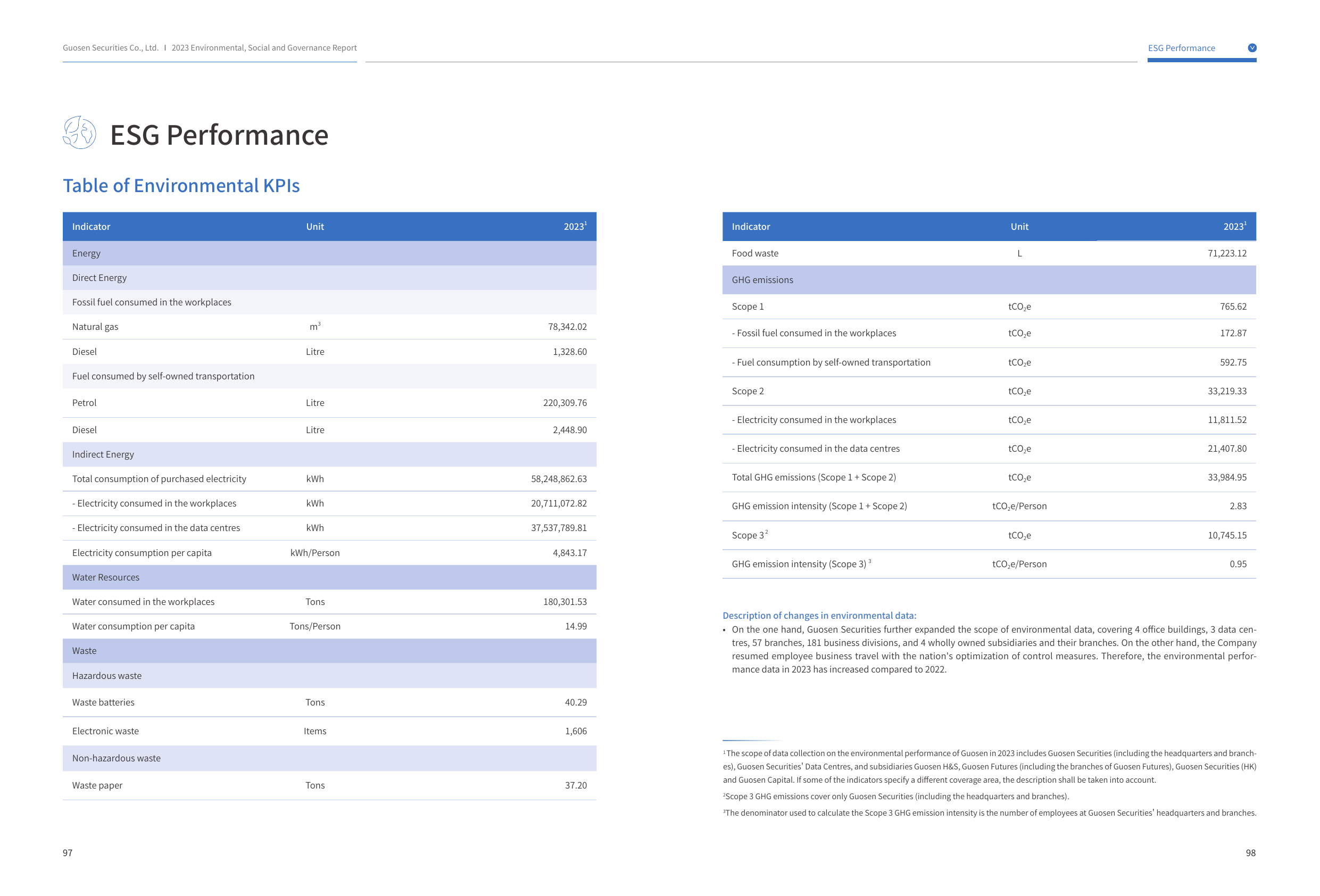Click the Waste paper value 37.20

click(x=575, y=785)
